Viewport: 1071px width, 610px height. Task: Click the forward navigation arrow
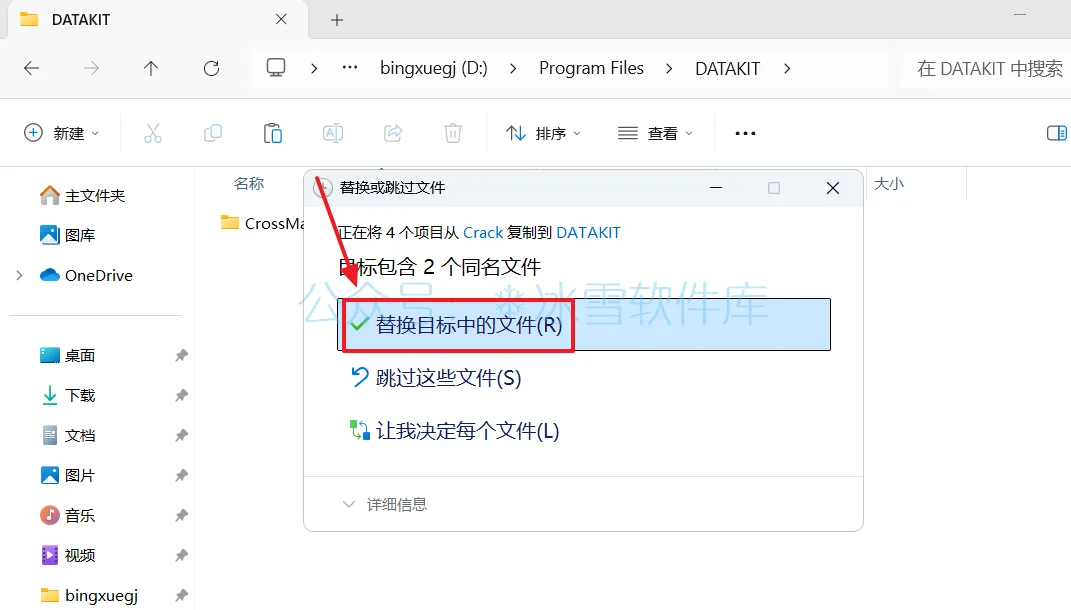[92, 68]
